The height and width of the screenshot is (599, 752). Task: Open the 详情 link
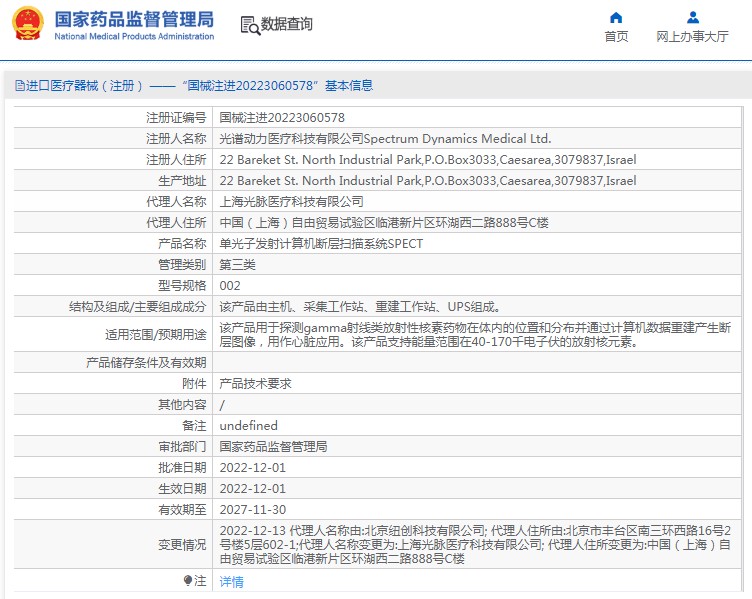click(231, 582)
